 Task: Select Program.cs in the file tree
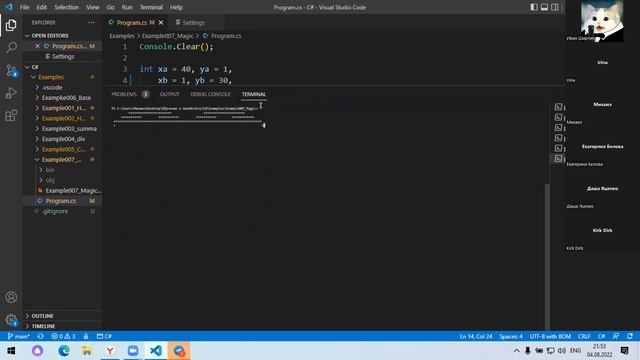pos(62,201)
